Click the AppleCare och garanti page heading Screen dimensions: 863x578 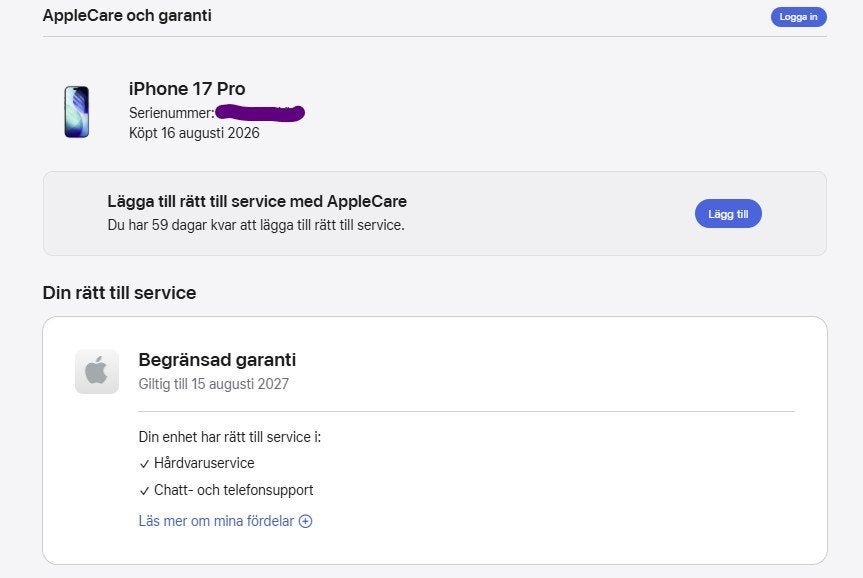coord(127,15)
